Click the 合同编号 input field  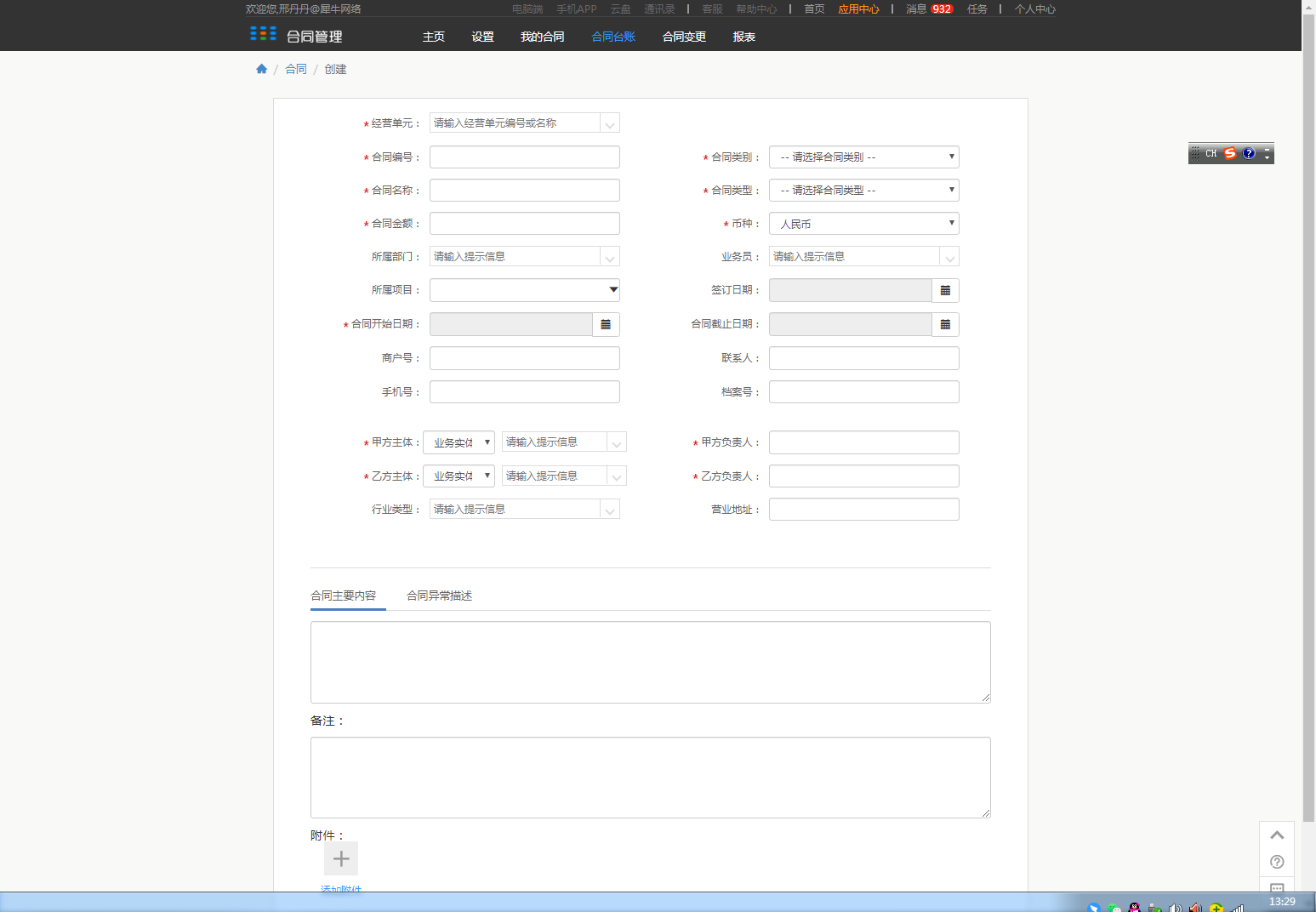[525, 157]
